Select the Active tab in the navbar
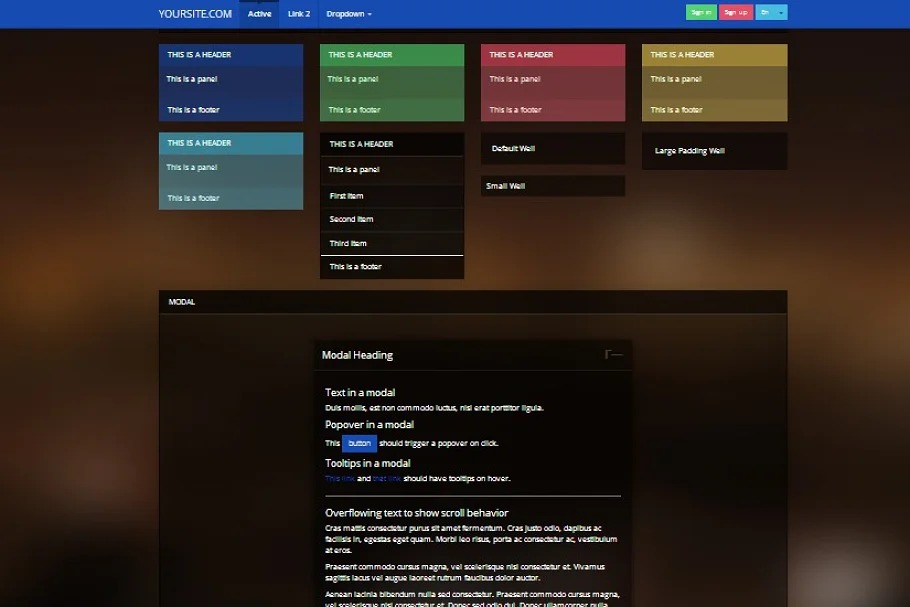Screen dimensions: 910x607 pos(259,14)
